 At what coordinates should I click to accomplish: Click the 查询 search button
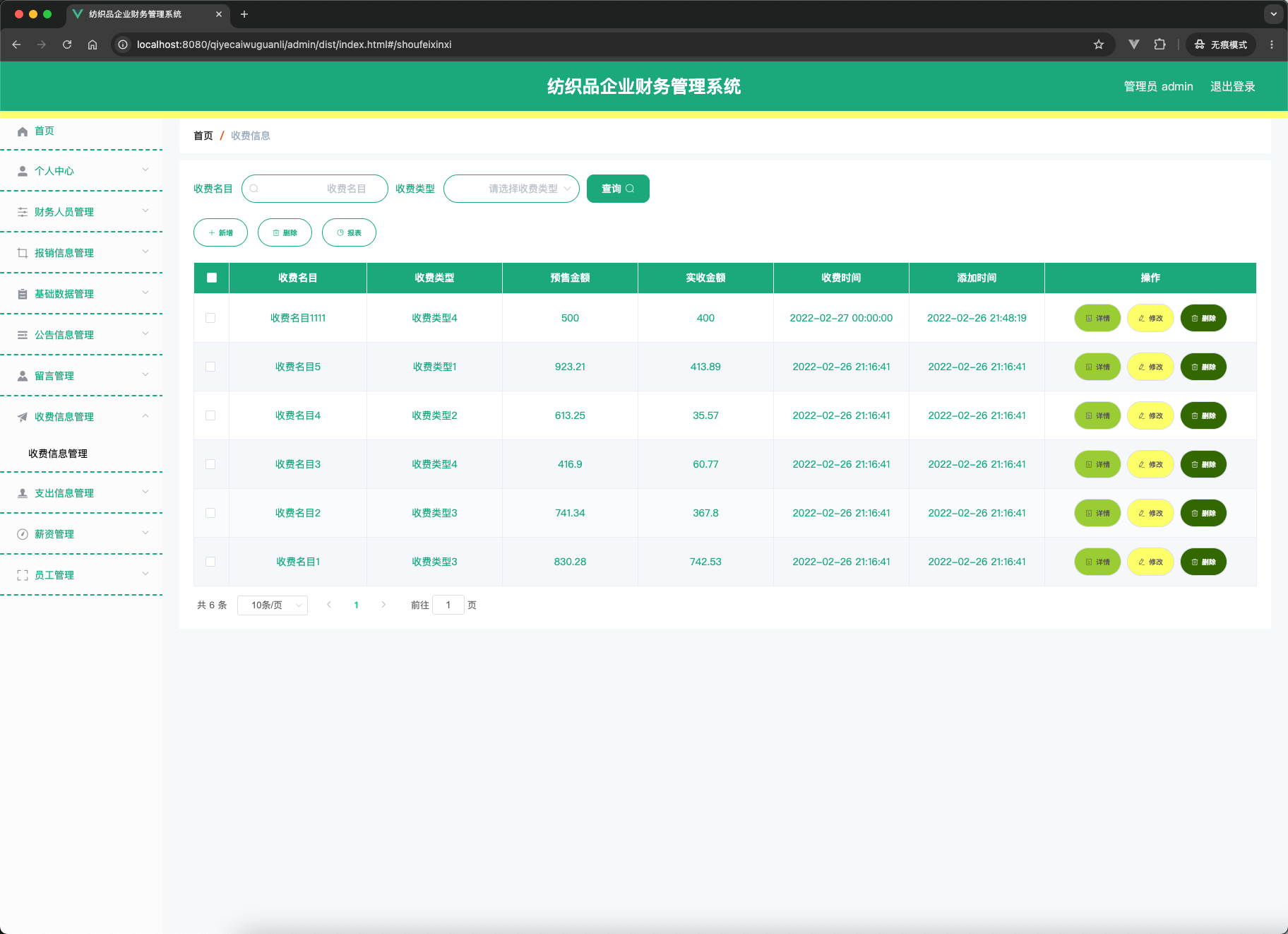click(x=618, y=189)
